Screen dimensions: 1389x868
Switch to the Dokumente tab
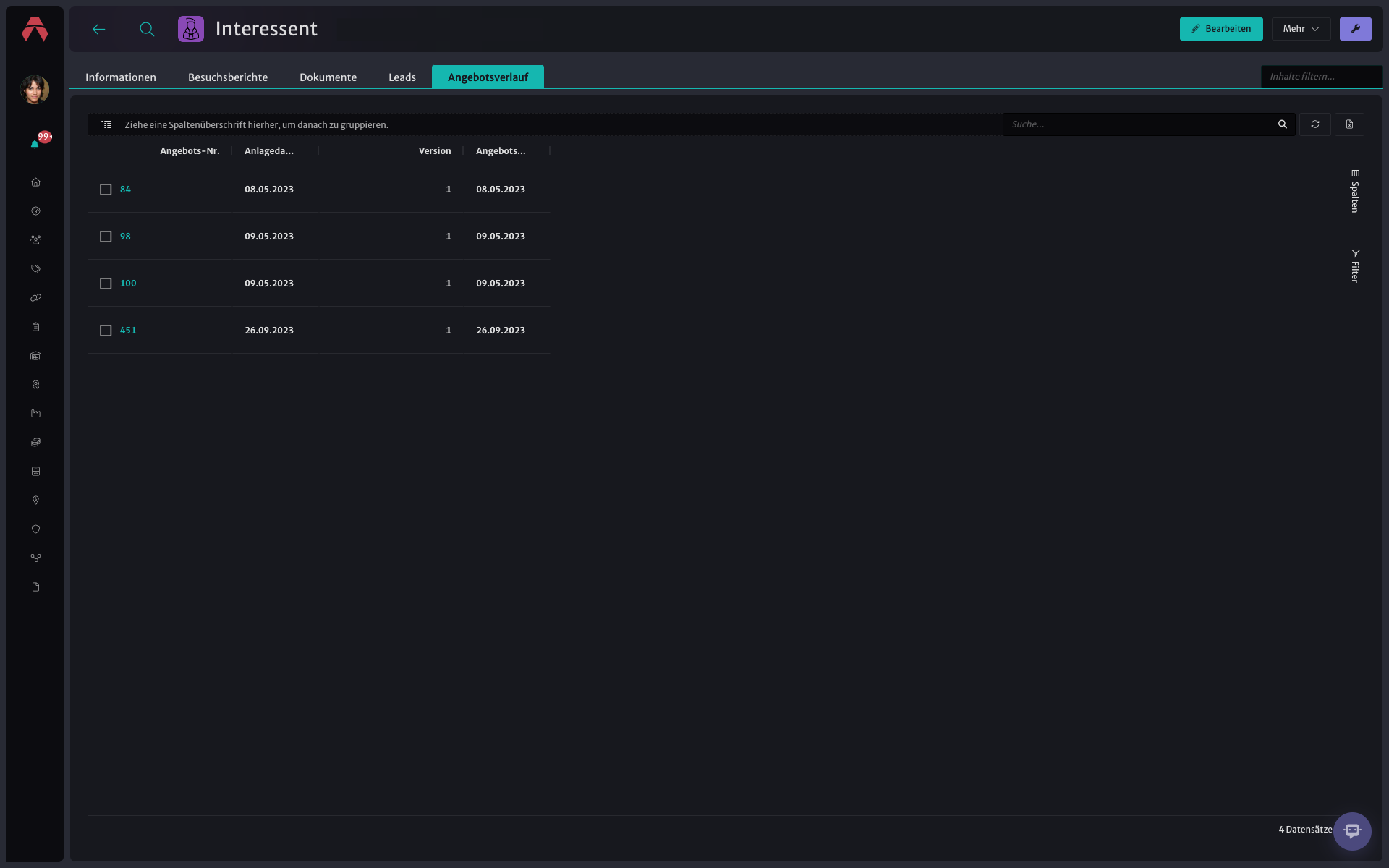tap(328, 77)
